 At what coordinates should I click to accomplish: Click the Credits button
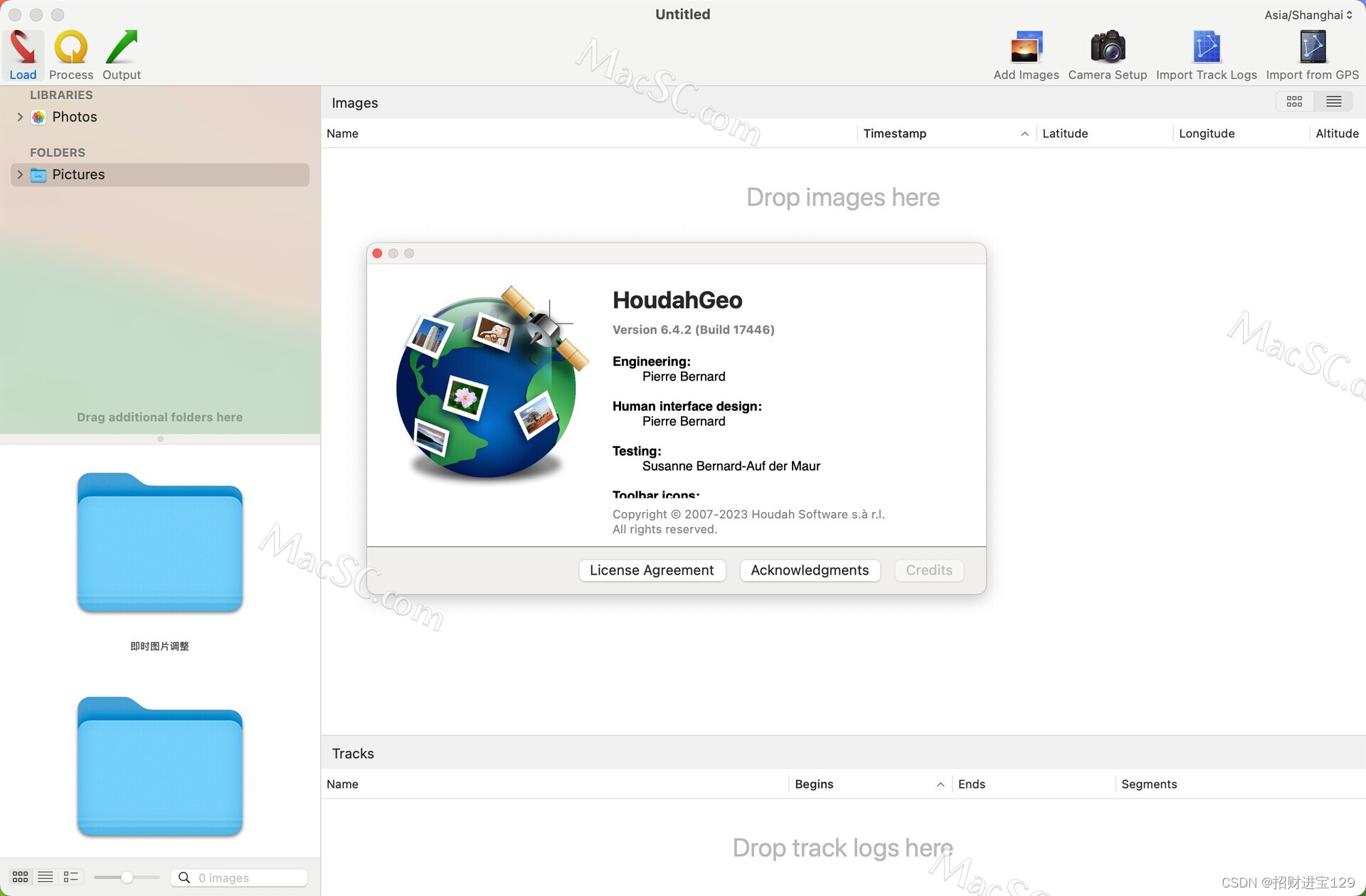click(929, 570)
